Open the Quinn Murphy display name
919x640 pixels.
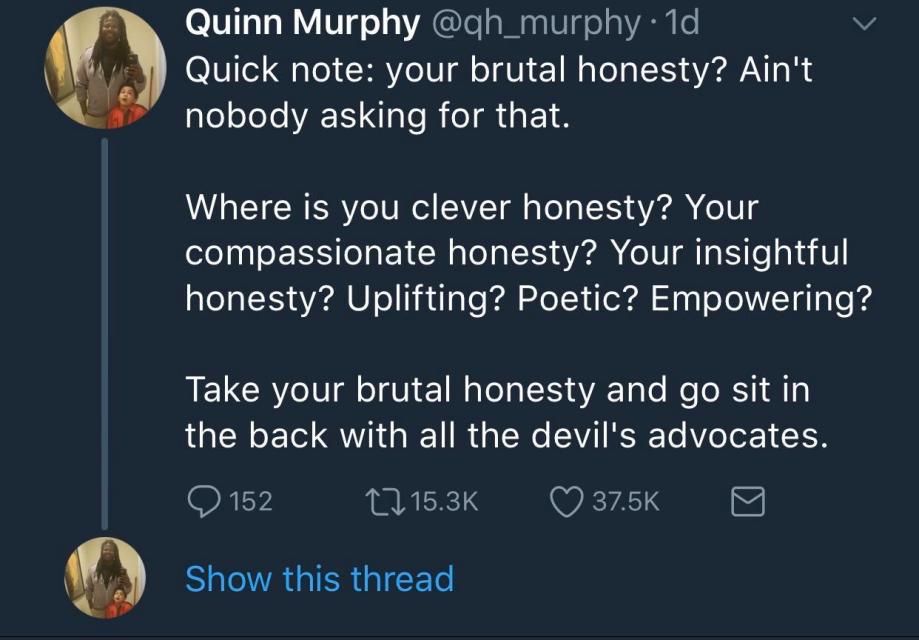[x=302, y=22]
